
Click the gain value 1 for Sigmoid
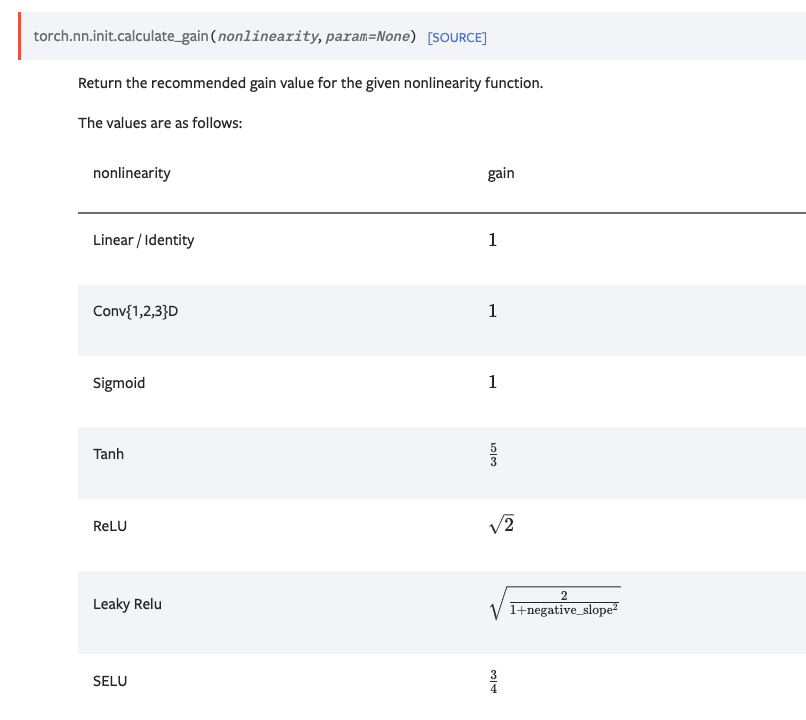(x=492, y=382)
